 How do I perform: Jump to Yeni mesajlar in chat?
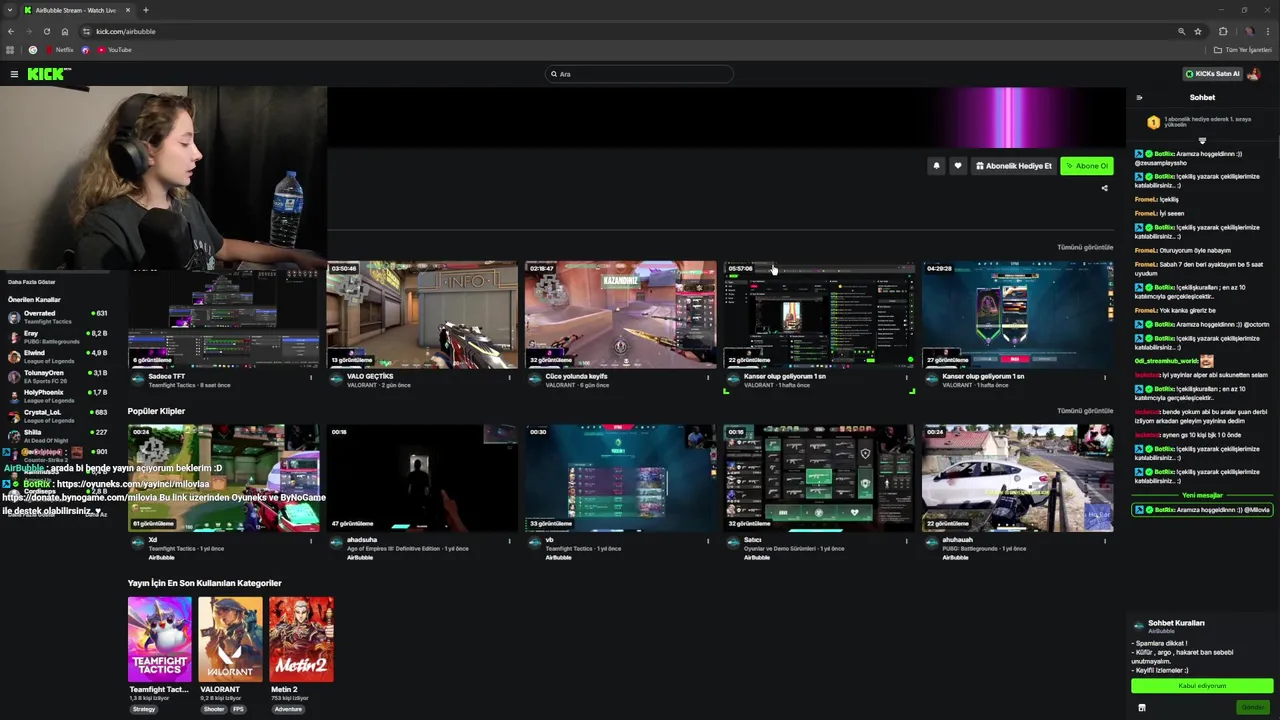(1202, 495)
